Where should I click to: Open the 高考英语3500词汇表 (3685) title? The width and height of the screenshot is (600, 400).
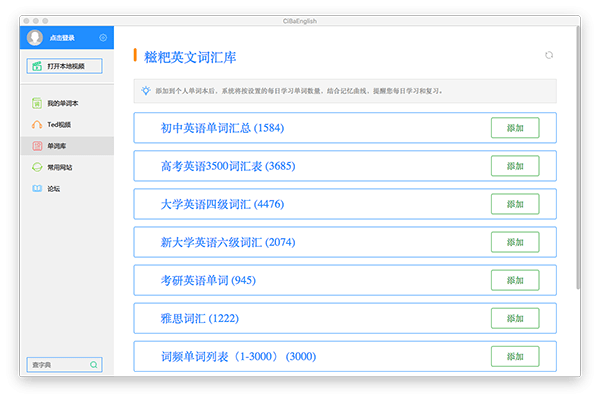[x=228, y=166]
